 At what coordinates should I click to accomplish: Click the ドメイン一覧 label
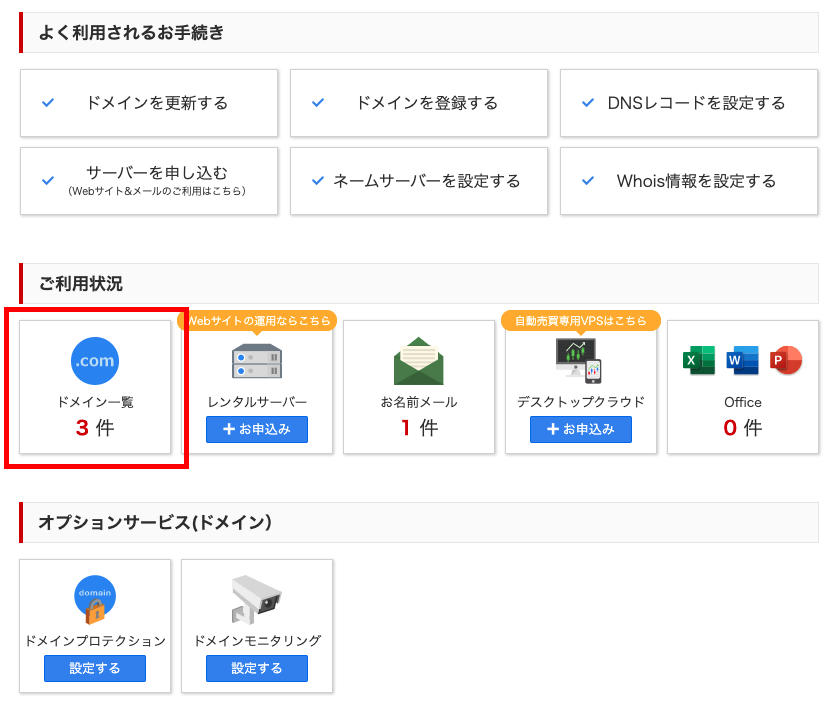pos(95,402)
